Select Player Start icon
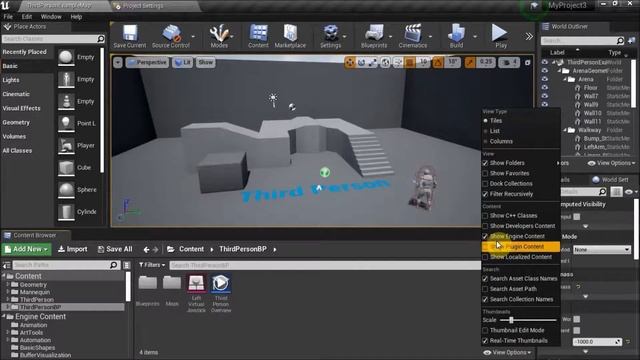This screenshot has width=640, height=360. [x=66, y=145]
